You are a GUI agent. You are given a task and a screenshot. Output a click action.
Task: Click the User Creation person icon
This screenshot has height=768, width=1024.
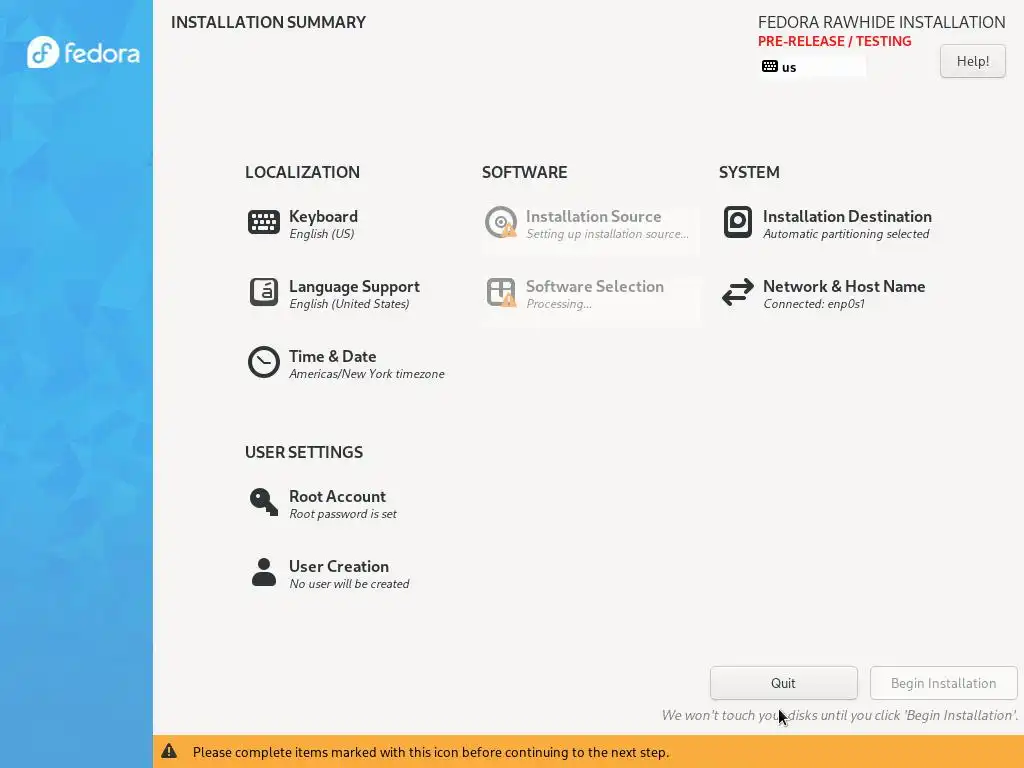(x=264, y=572)
